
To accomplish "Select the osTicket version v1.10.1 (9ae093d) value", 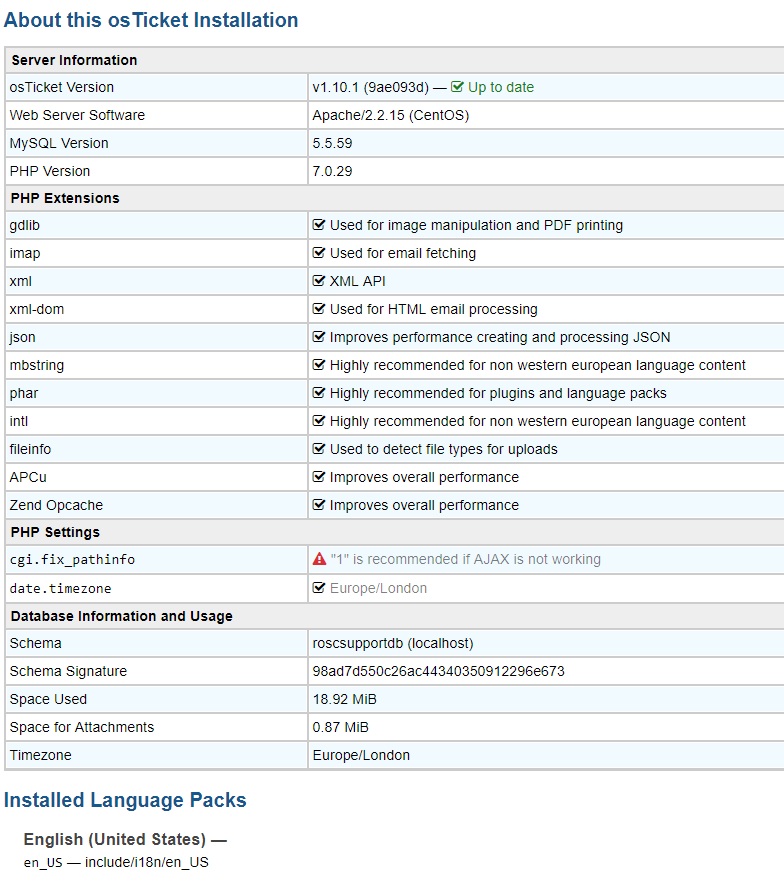I will pos(371,87).
